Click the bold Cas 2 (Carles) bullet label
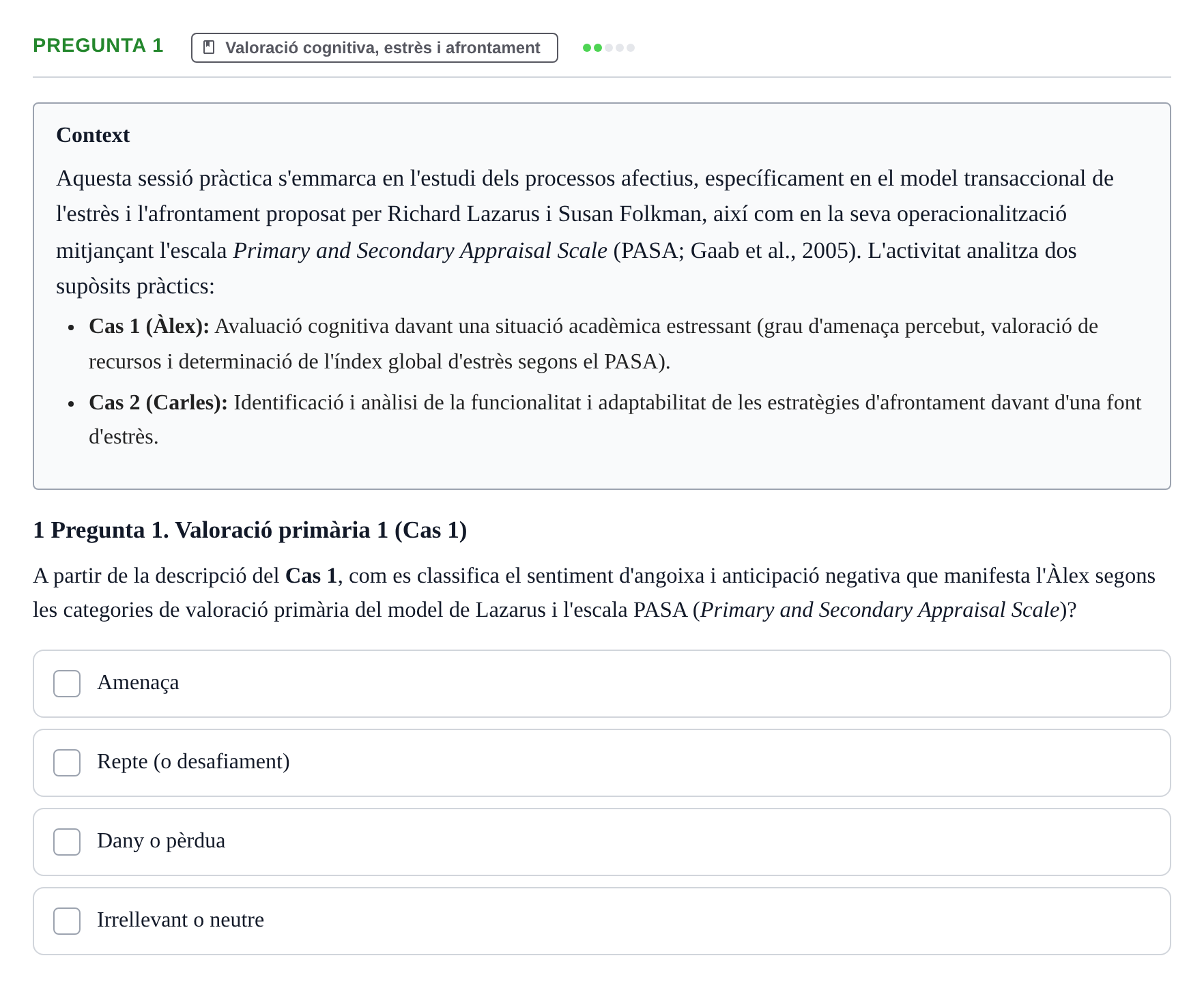This screenshot has height=988, width=1204. tap(158, 403)
